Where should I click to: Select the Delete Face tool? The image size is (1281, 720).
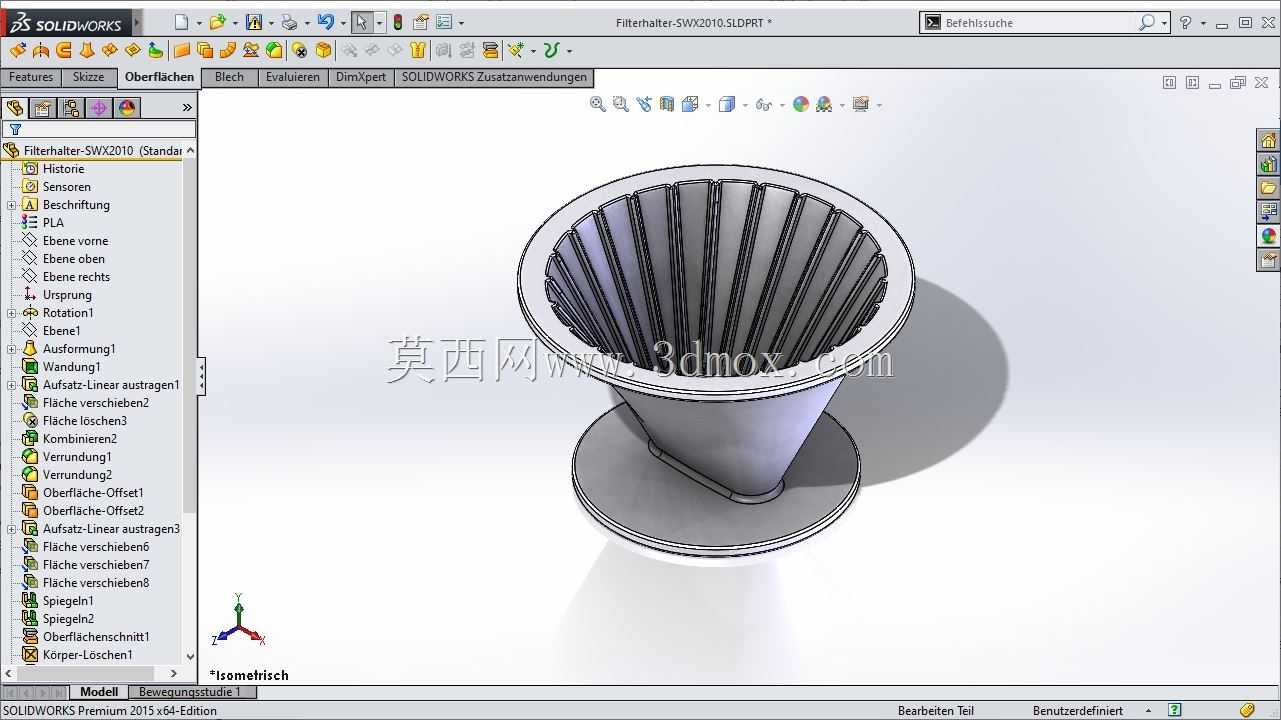299,50
